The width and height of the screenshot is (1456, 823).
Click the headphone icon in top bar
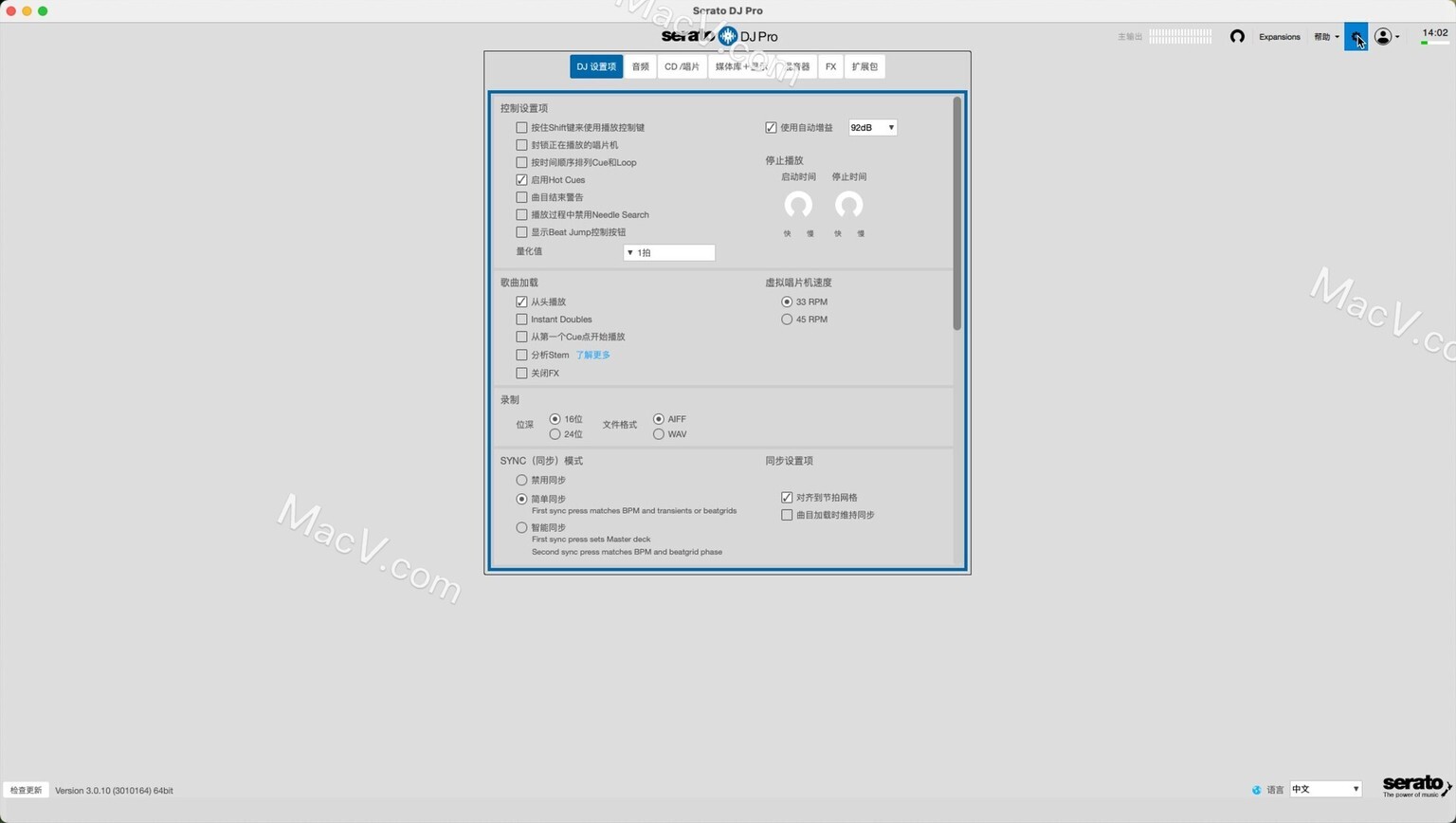click(x=1237, y=37)
